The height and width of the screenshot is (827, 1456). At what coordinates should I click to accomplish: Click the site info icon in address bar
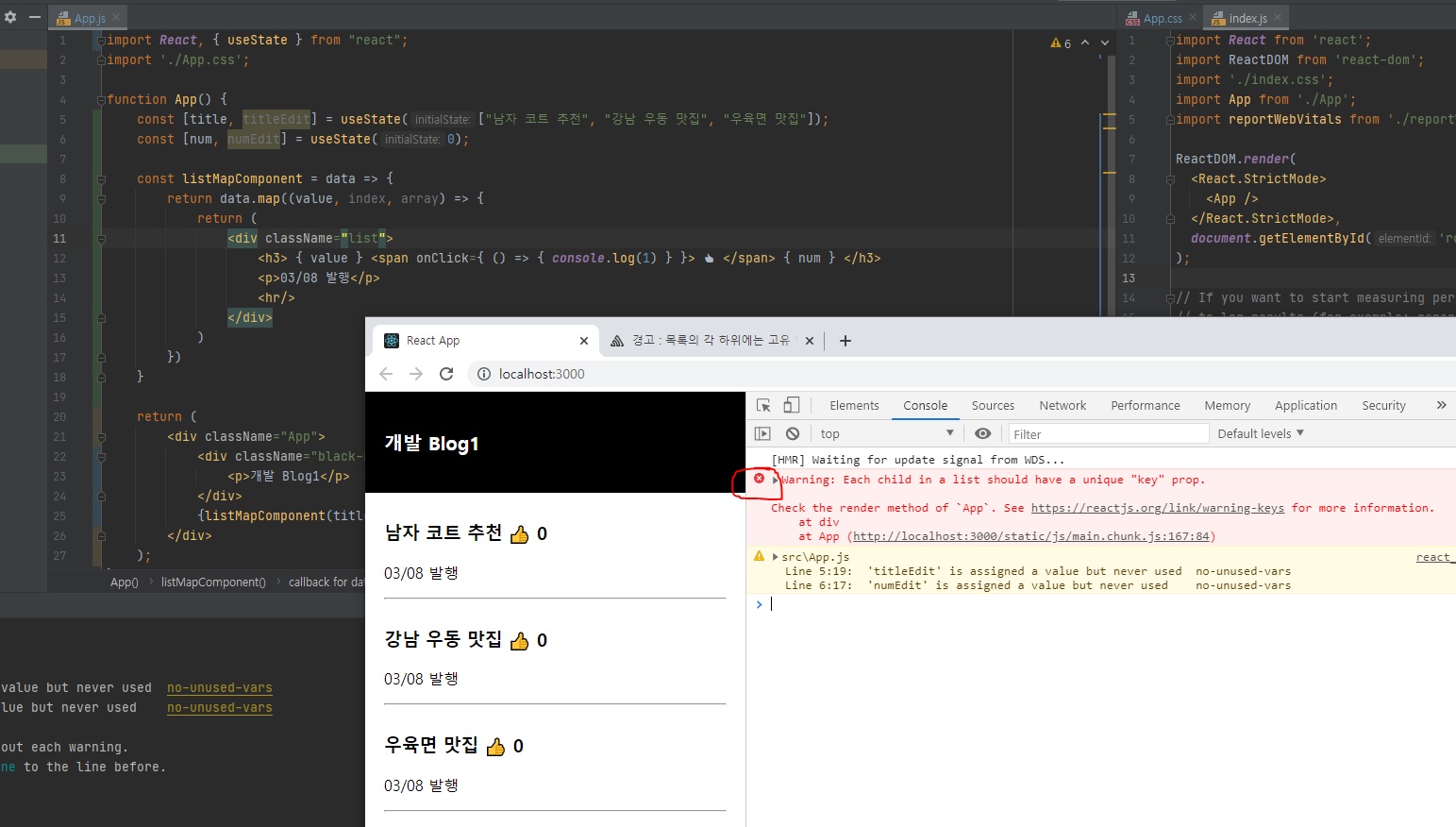coord(484,374)
